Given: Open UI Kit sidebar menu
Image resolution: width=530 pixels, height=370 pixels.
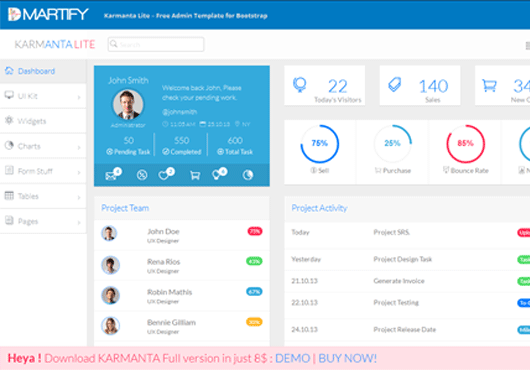Looking at the screenshot, I should point(43,96).
